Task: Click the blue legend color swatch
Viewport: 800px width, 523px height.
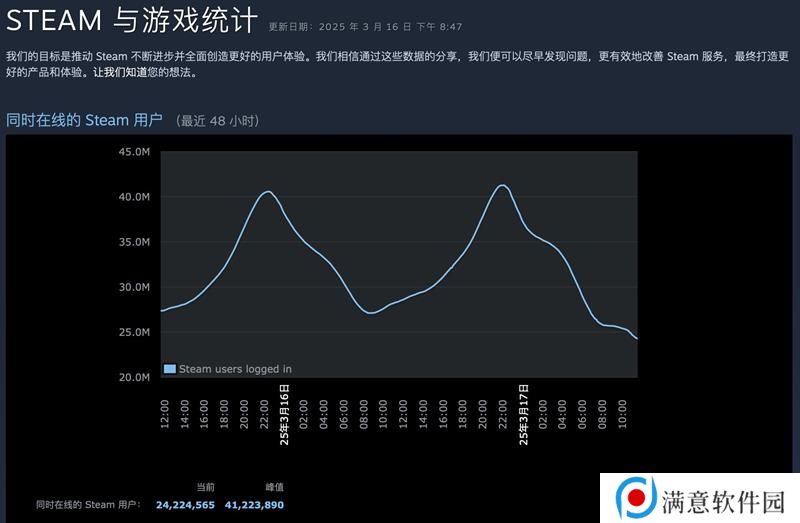Action: pyautogui.click(x=169, y=369)
